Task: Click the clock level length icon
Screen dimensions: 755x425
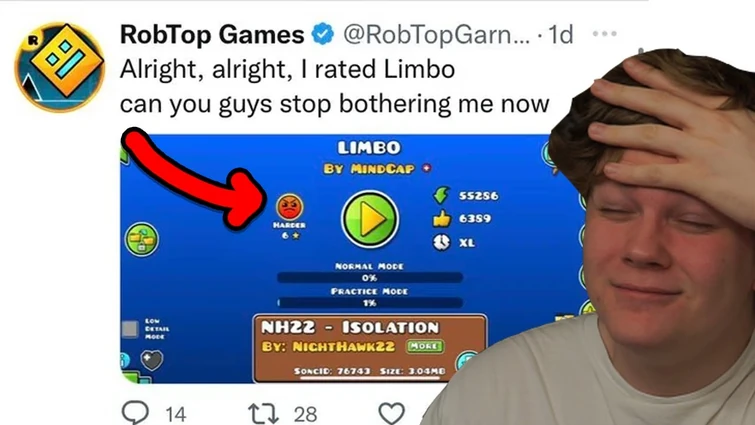Action: point(441,242)
